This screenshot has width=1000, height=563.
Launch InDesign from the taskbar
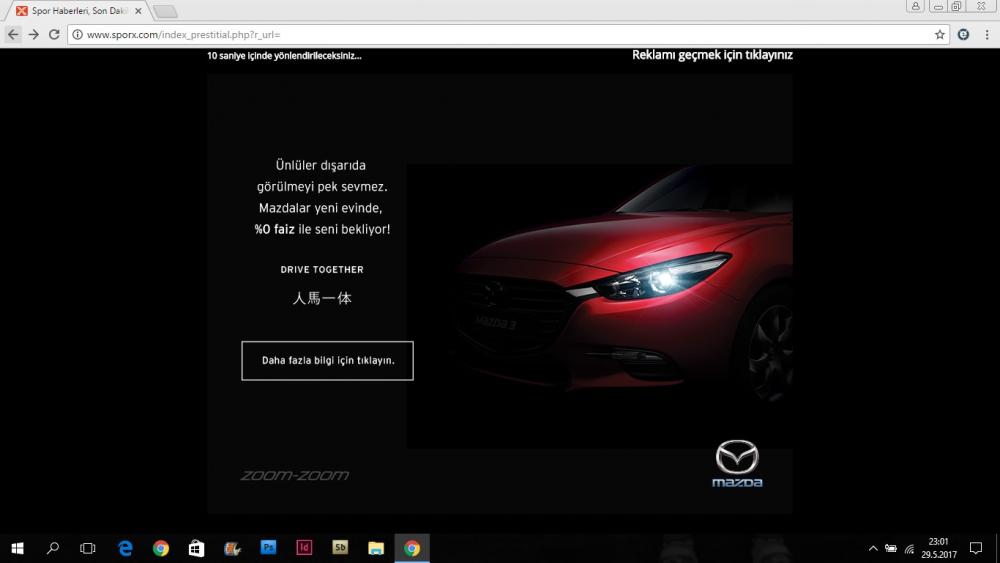pyautogui.click(x=304, y=548)
